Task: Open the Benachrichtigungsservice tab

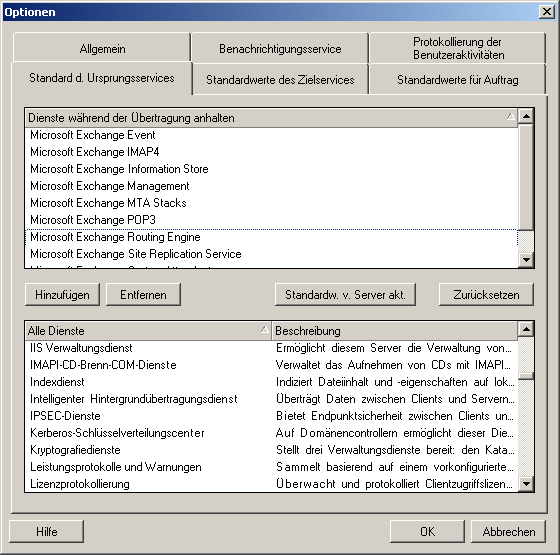Action: pyautogui.click(x=280, y=48)
